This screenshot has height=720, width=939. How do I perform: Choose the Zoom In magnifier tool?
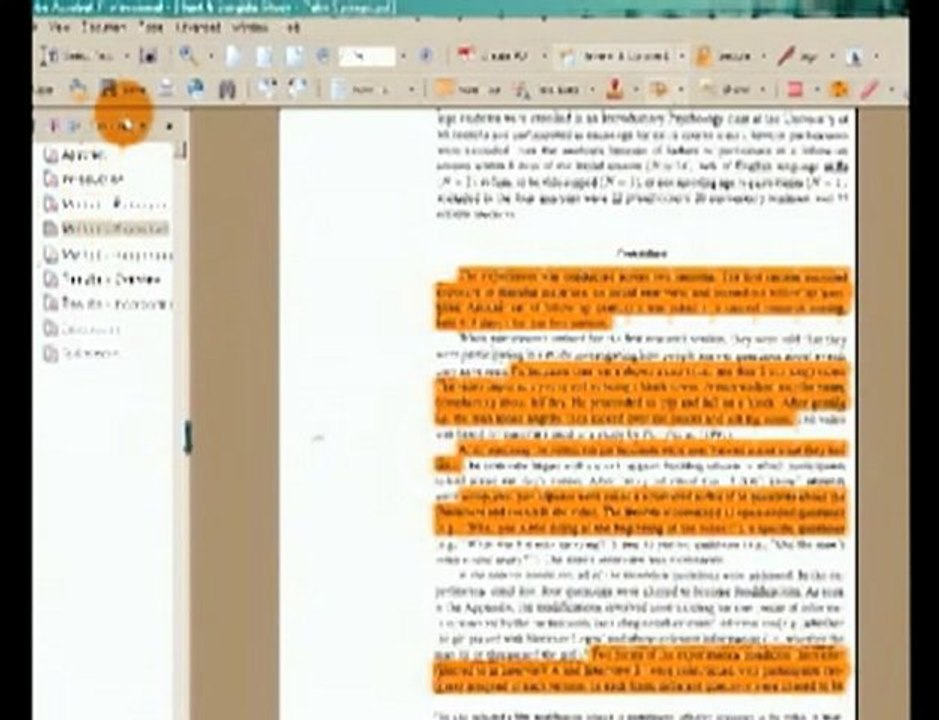189,56
